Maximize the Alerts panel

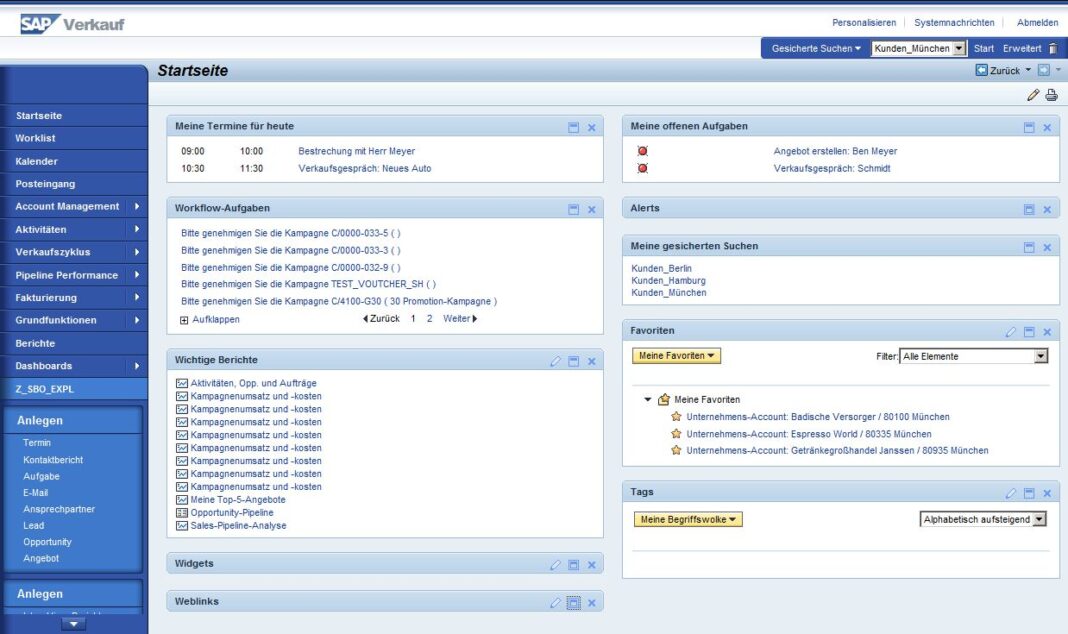1029,209
